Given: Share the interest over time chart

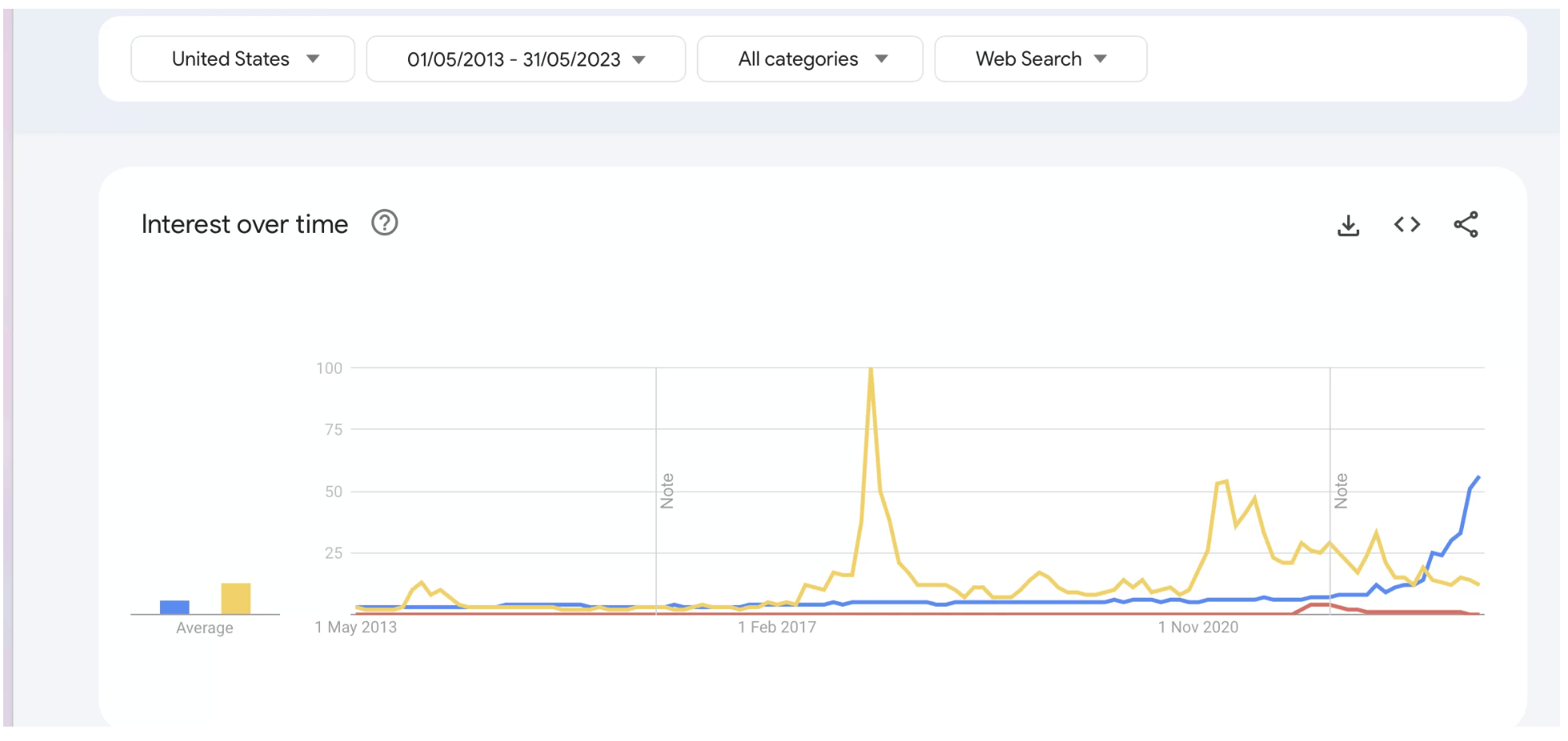Looking at the screenshot, I should pyautogui.click(x=1466, y=225).
